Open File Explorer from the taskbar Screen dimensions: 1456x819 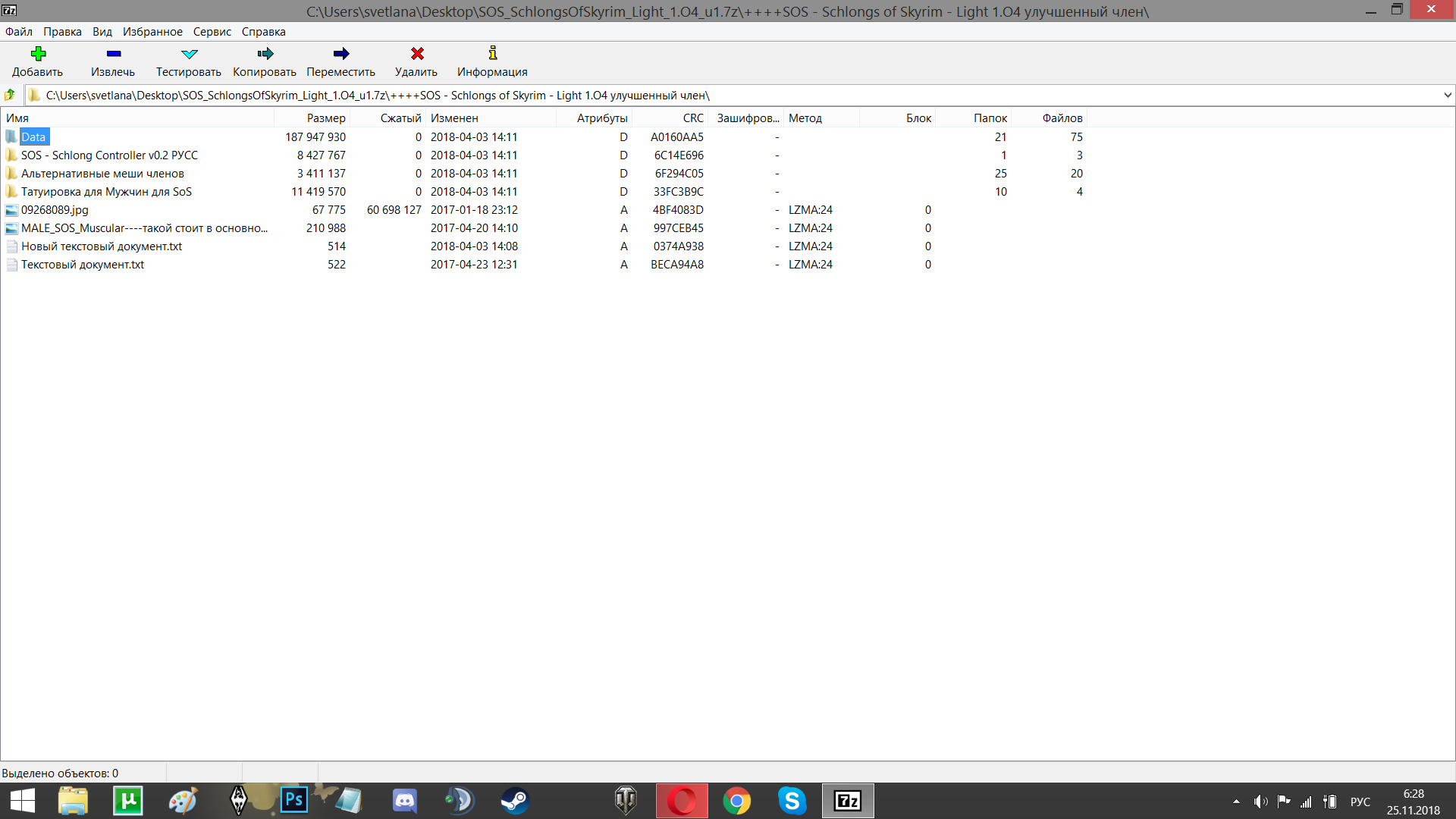click(x=74, y=801)
